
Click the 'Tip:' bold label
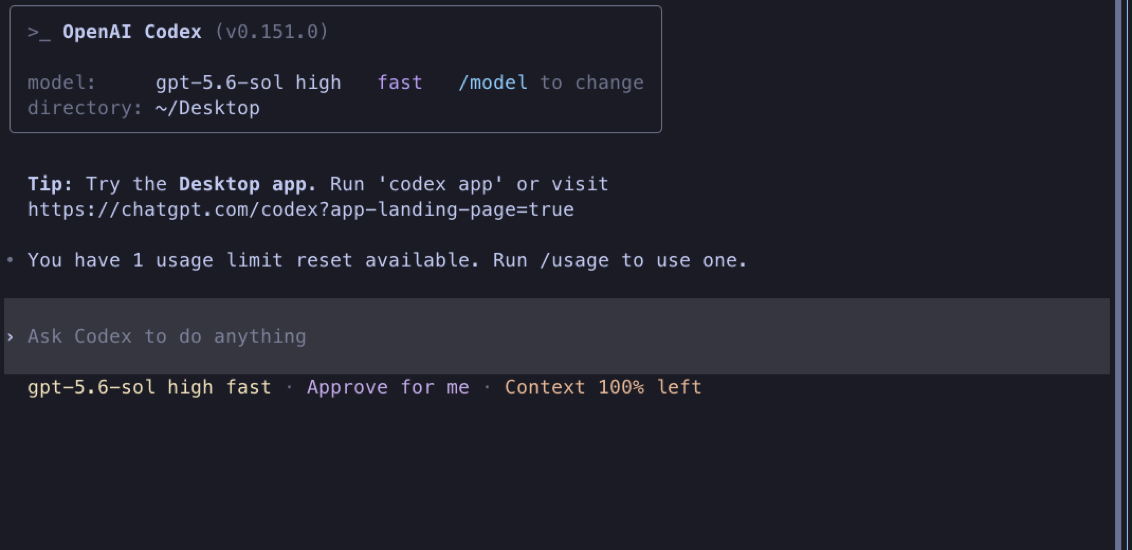(51, 184)
